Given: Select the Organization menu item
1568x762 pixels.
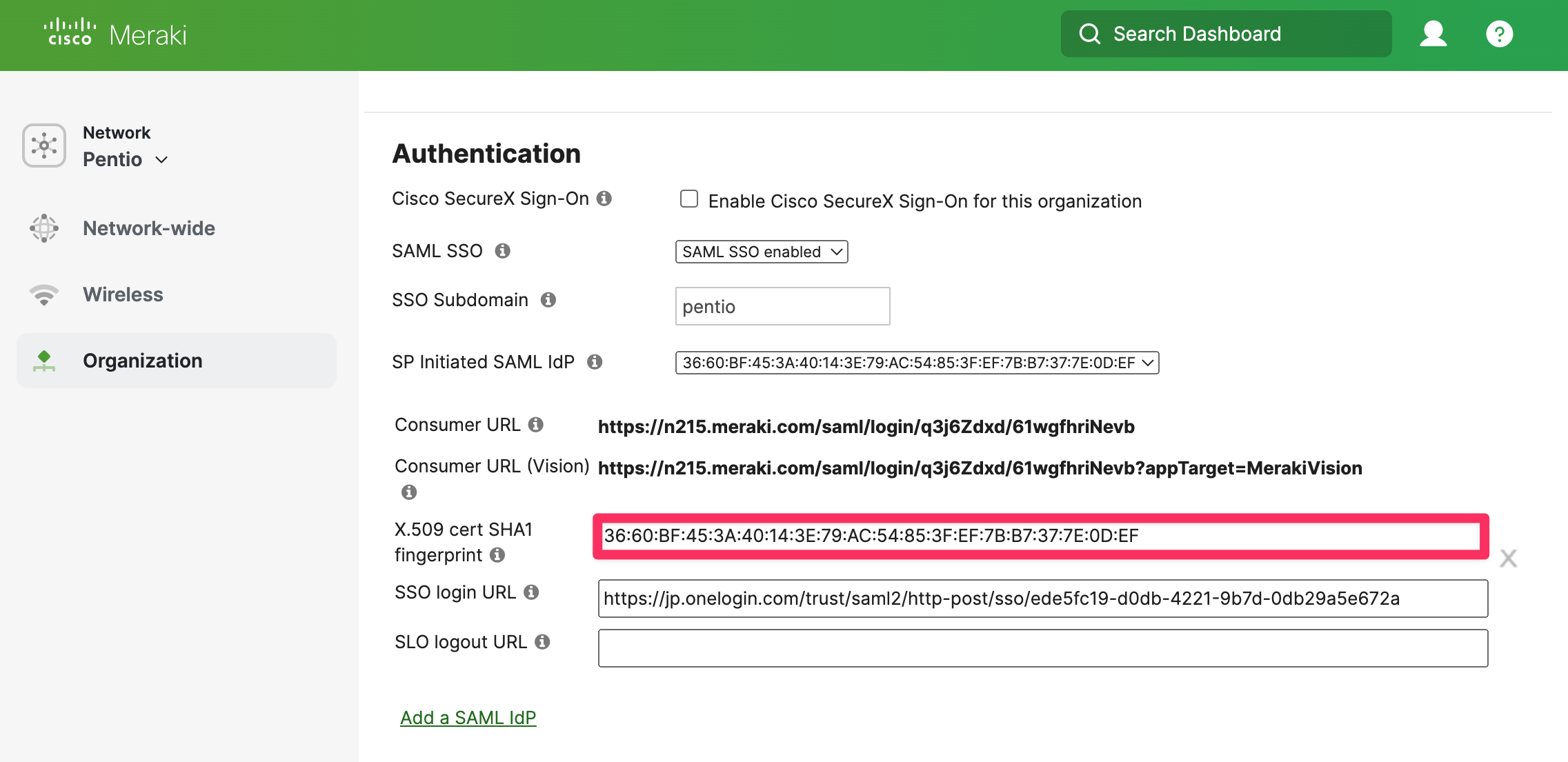Looking at the screenshot, I should click(177, 361).
